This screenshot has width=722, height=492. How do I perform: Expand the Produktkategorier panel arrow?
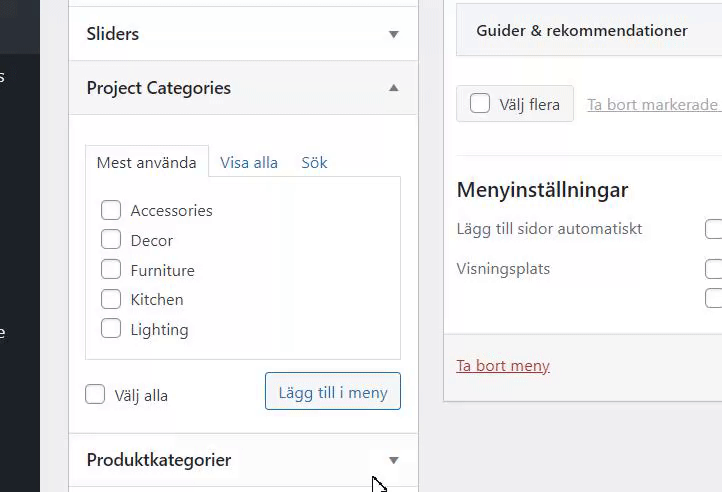click(393, 460)
